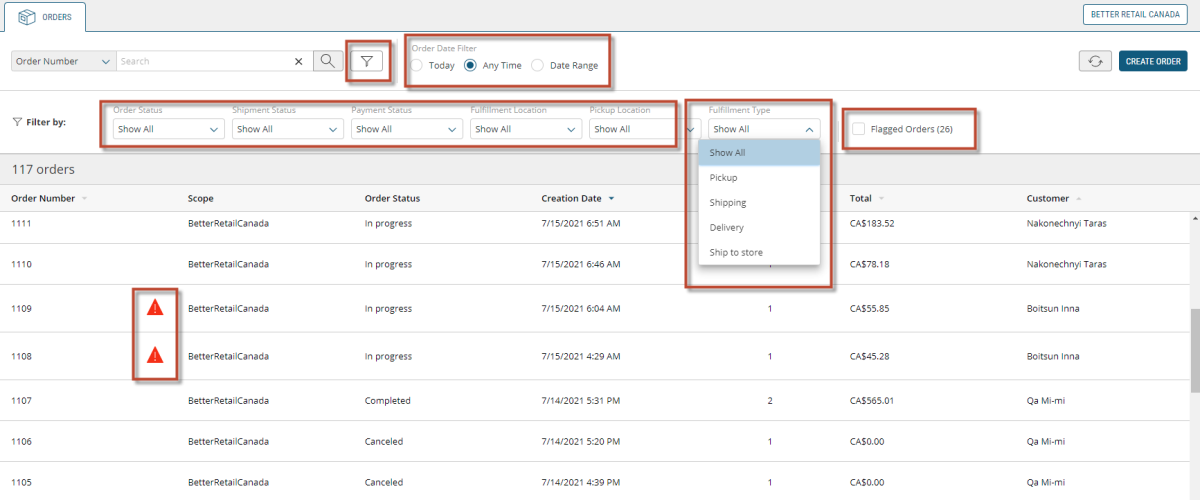1200x500 pixels.
Task: Click warning flag icon on order 1109
Action: (x=155, y=308)
